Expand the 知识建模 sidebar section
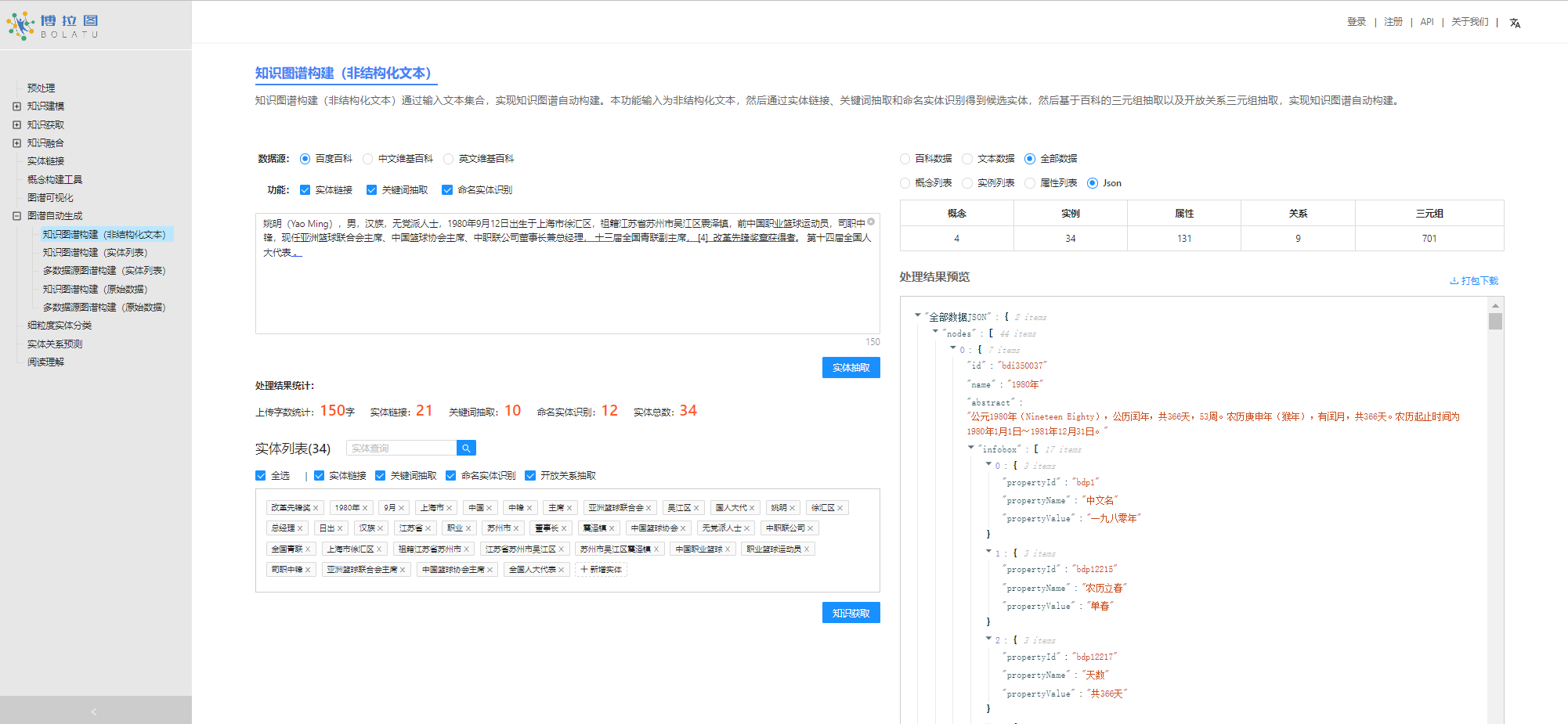The height and width of the screenshot is (724, 1568). [x=16, y=106]
